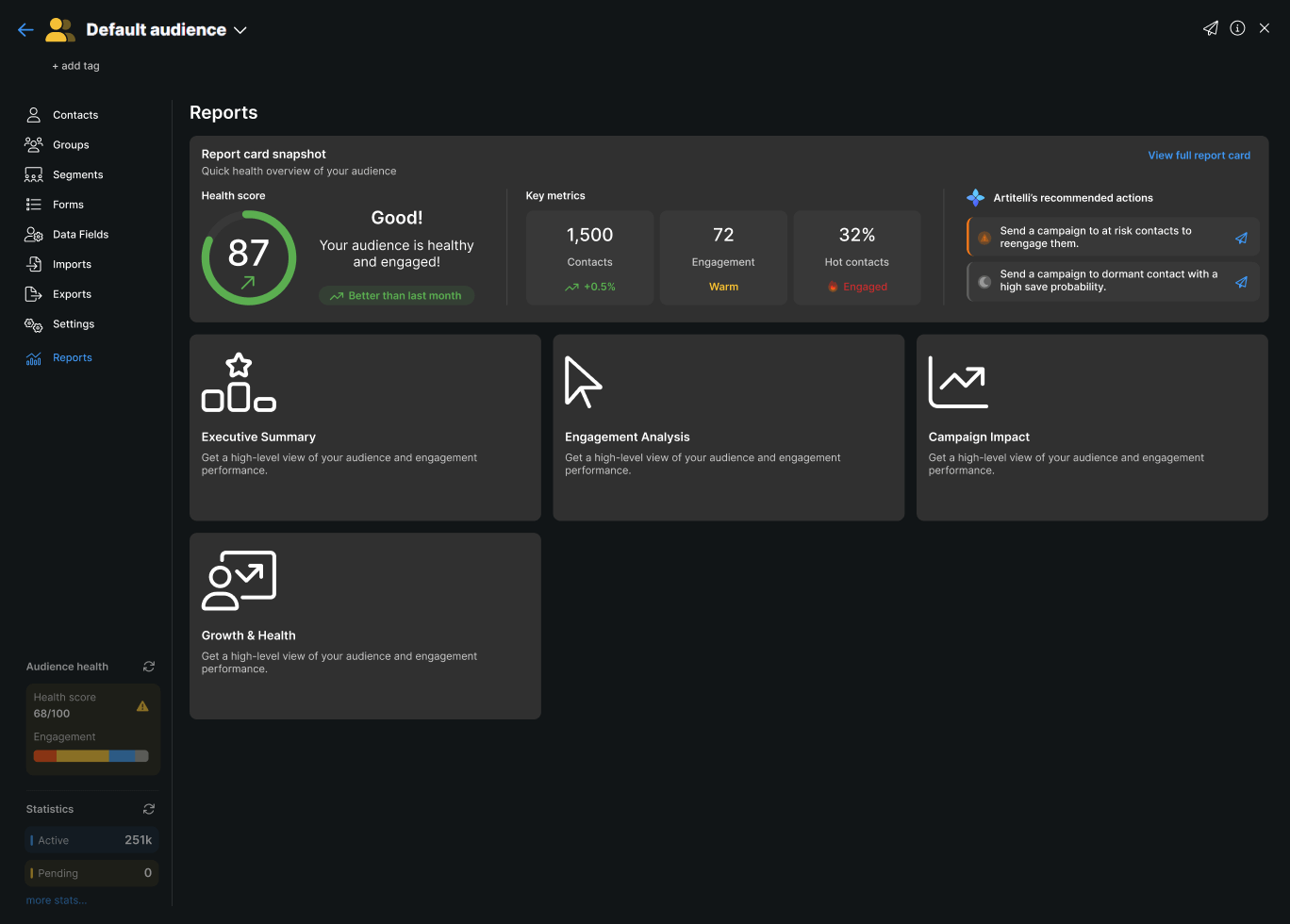Open the info circle icon
1290x924 pixels.
(x=1238, y=28)
